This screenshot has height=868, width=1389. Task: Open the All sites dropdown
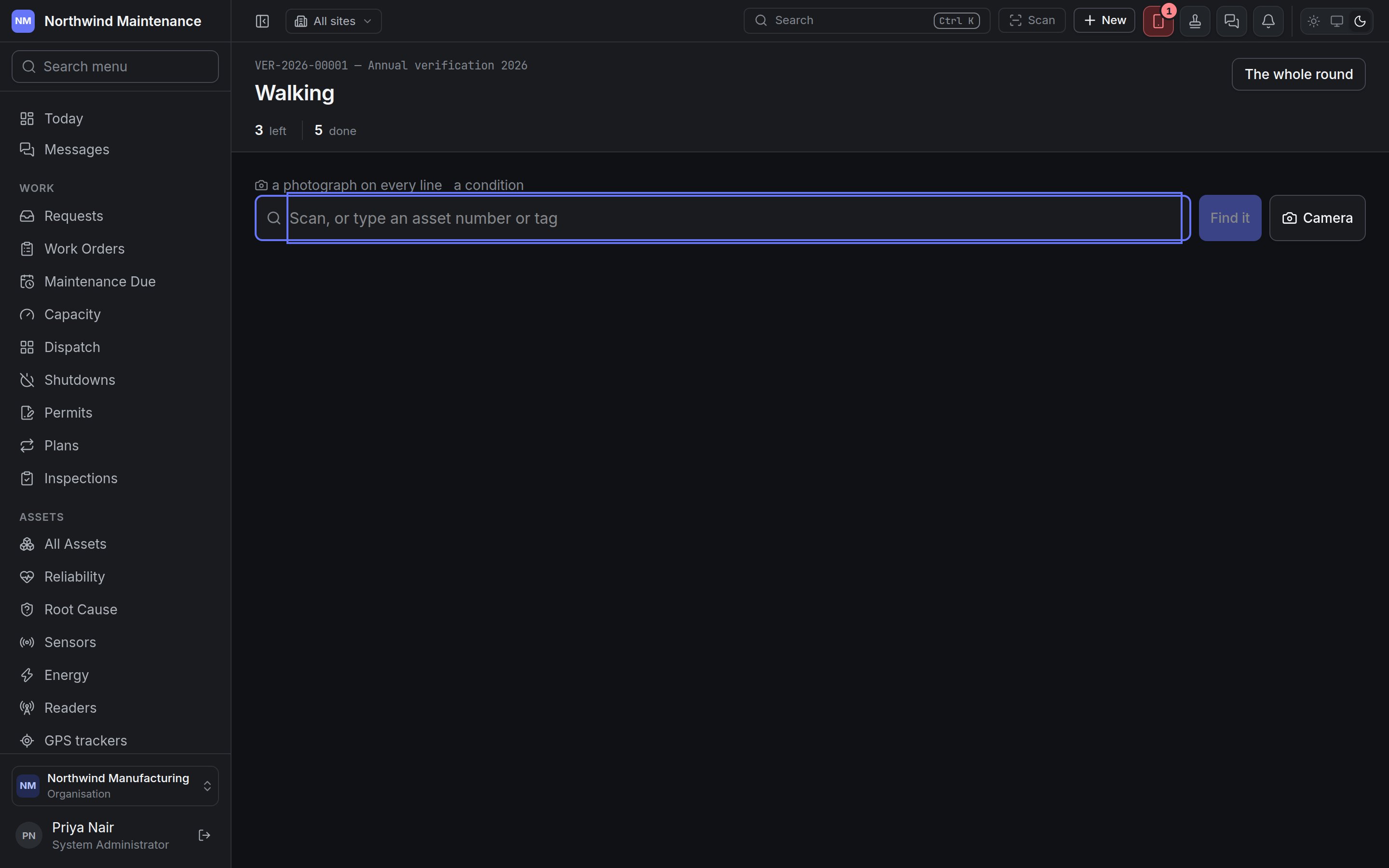[333, 21]
